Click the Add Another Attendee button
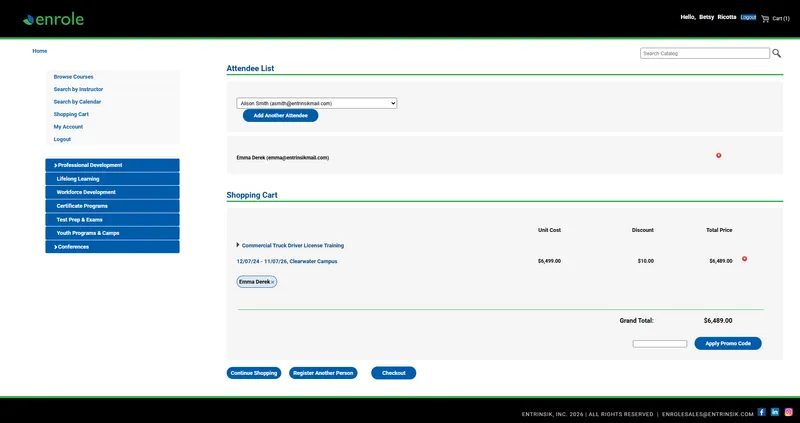 tap(281, 116)
